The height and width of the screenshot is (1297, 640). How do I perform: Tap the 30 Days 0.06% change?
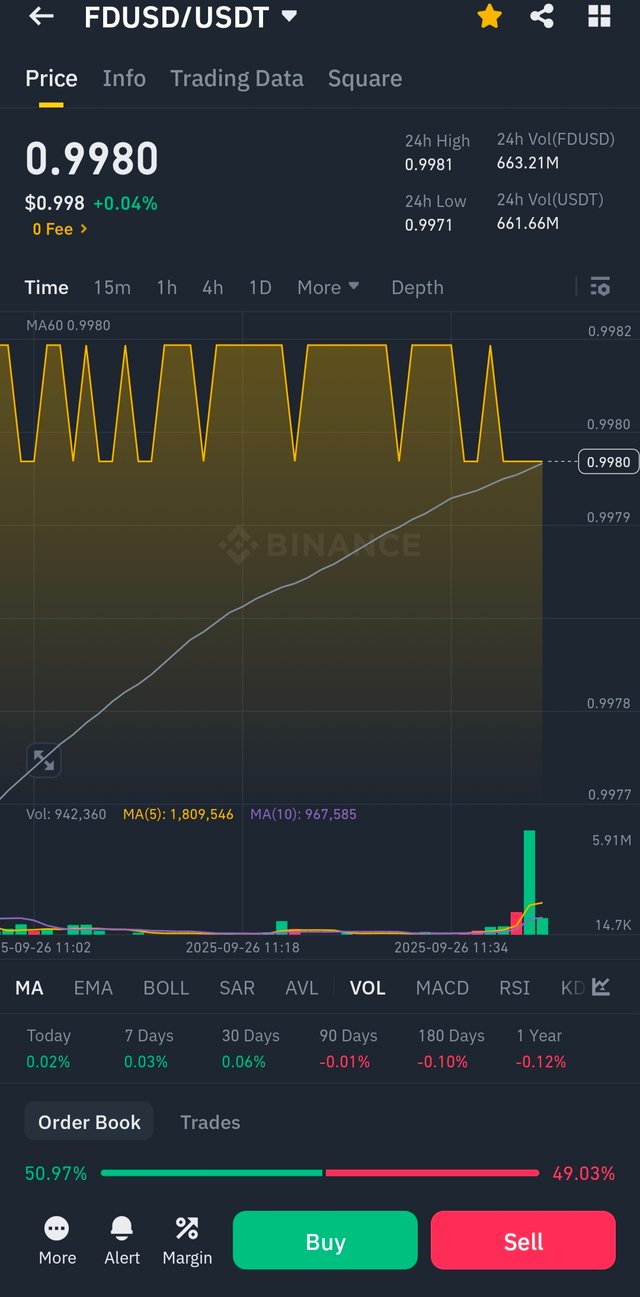pos(244,1061)
